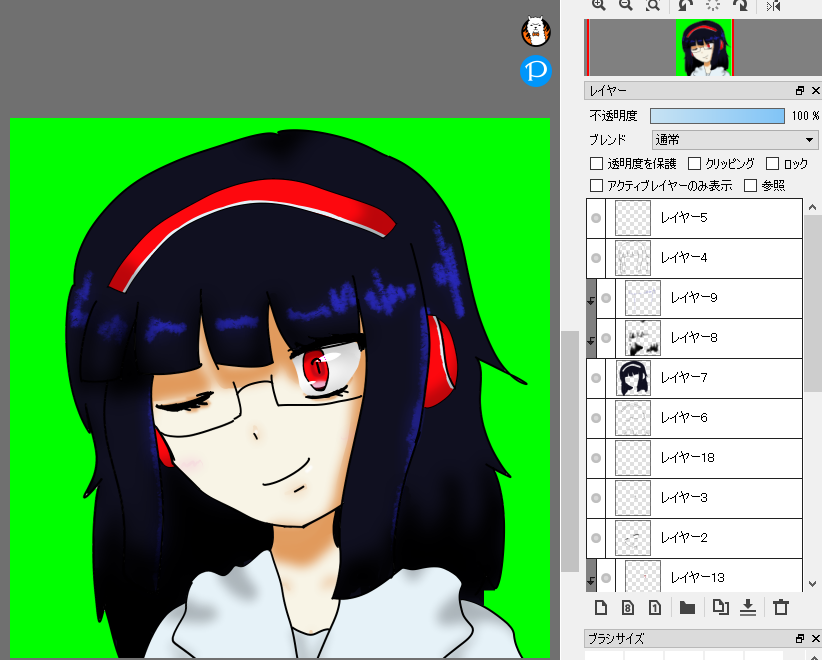Screen dimensions: 822x660
Task: Click the alpaca mascot icon
Action: click(536, 31)
